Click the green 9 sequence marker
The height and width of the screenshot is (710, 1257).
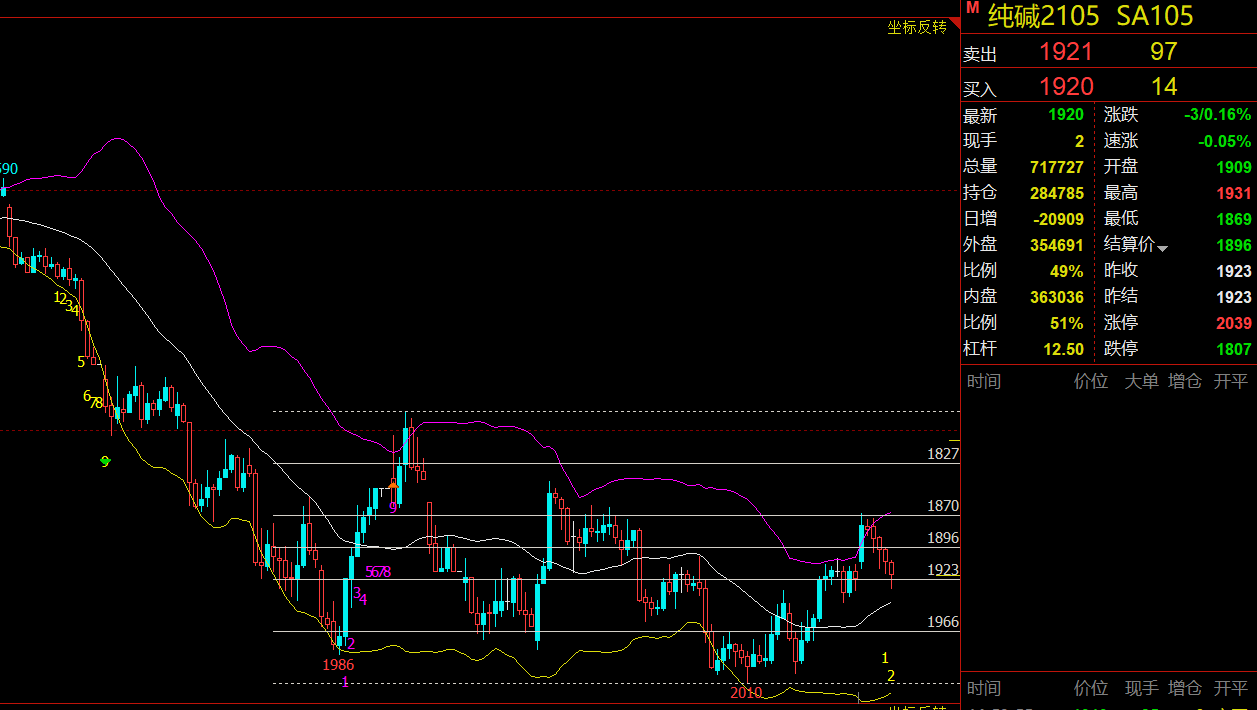(105, 461)
